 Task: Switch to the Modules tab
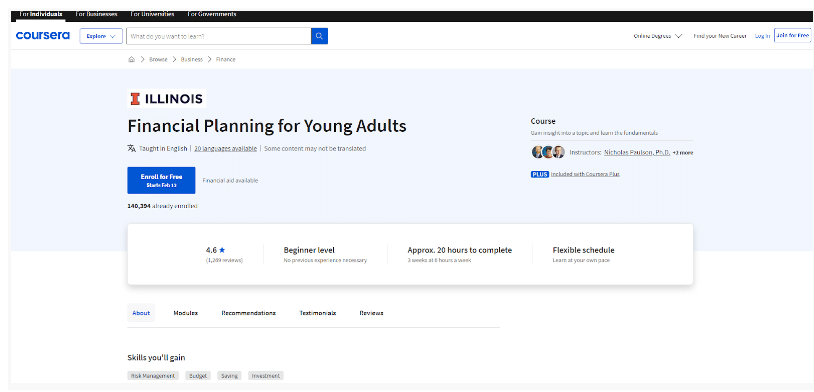(186, 313)
